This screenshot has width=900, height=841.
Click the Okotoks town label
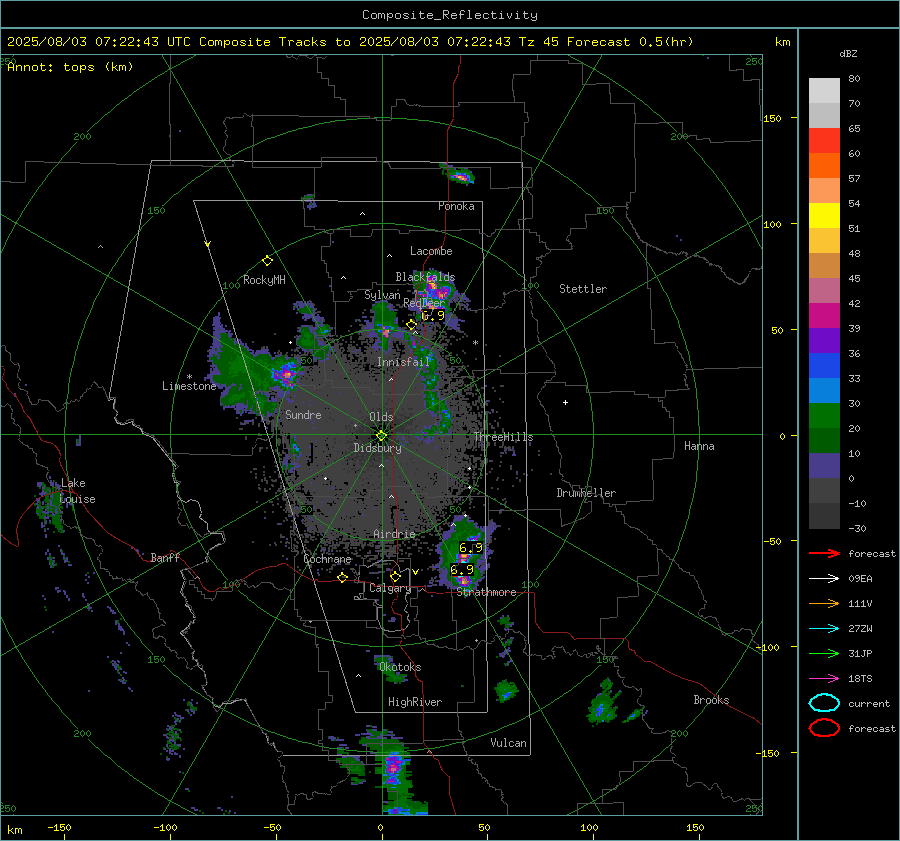400,667
